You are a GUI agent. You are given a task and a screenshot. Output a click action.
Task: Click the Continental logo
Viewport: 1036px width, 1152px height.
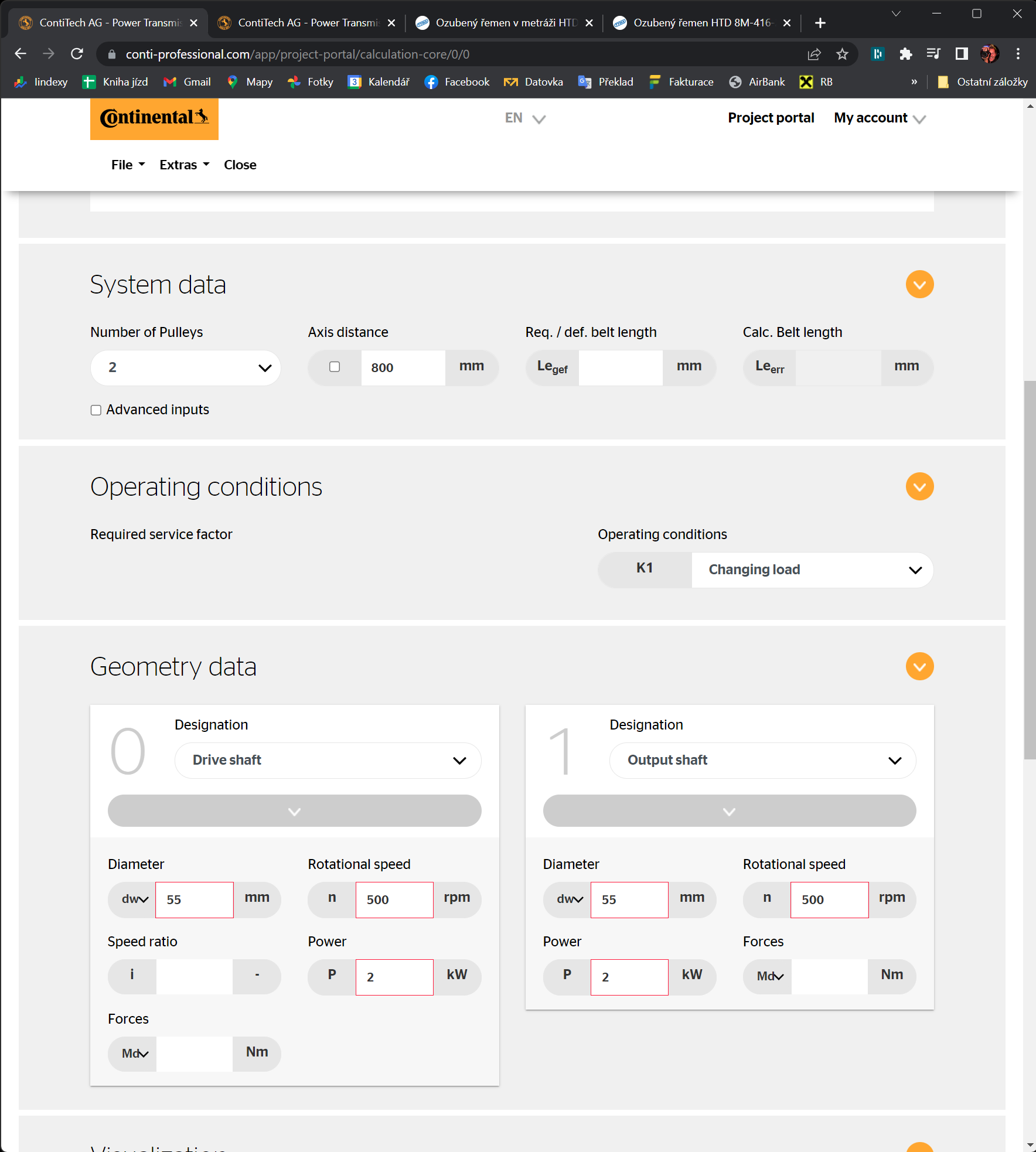point(154,119)
